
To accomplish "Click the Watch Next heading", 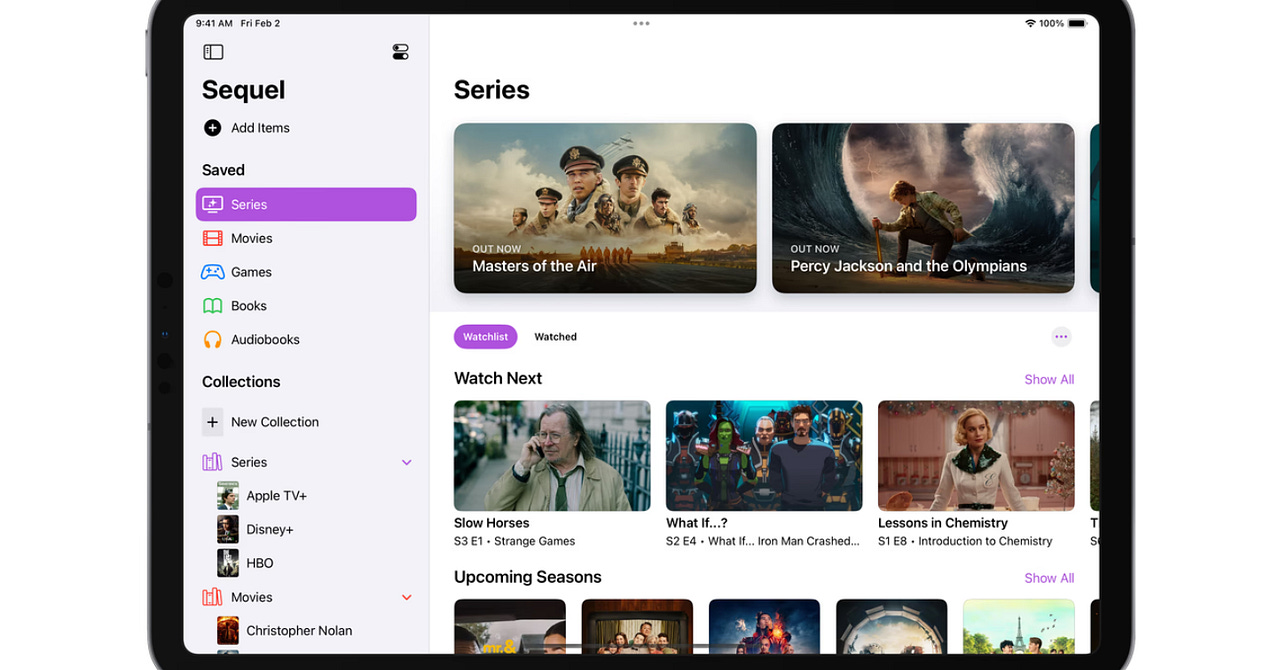I will [498, 378].
